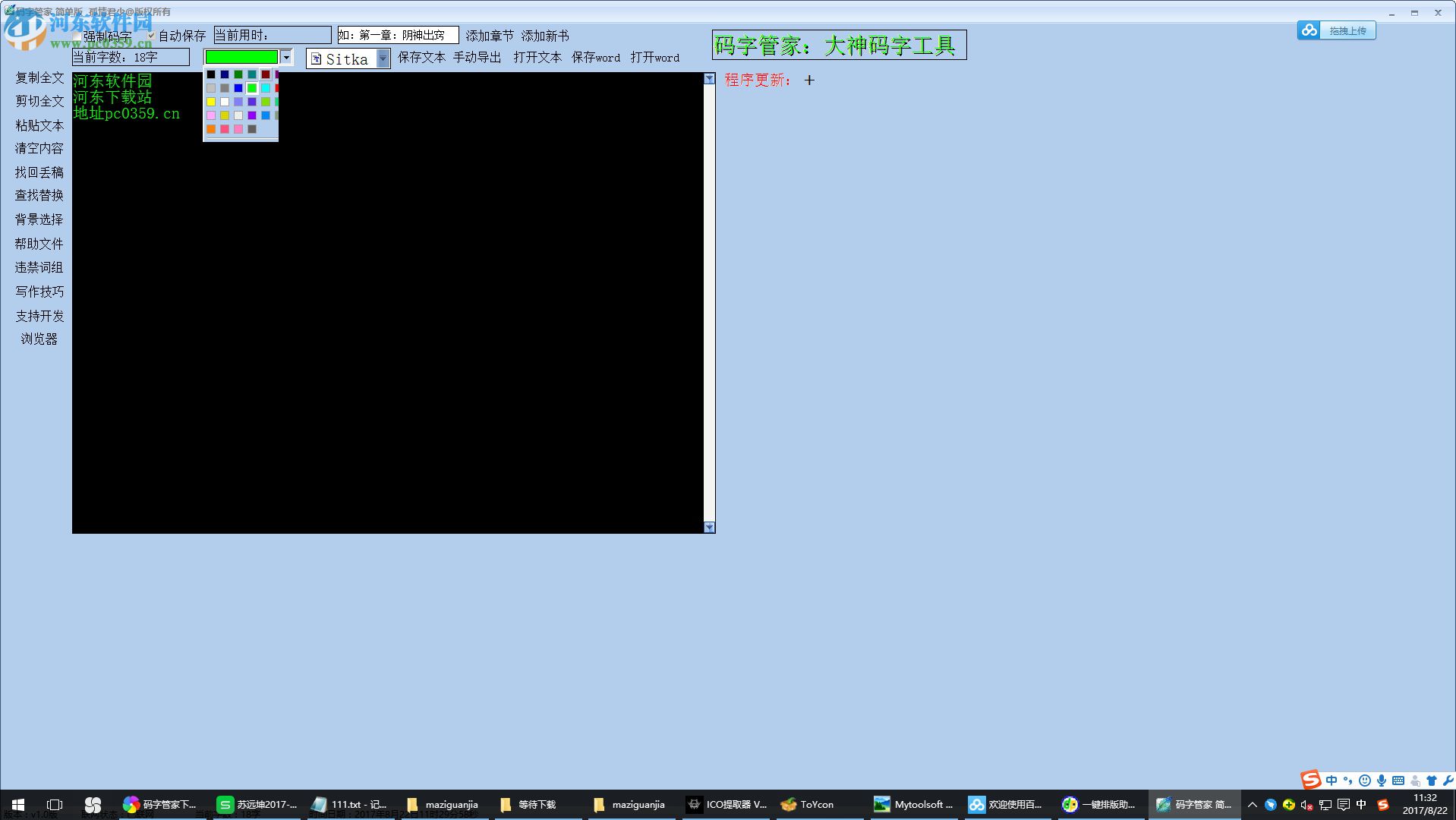The width and height of the screenshot is (1456, 820).
Task: Open the Windows Start button
Action: pyautogui.click(x=18, y=804)
